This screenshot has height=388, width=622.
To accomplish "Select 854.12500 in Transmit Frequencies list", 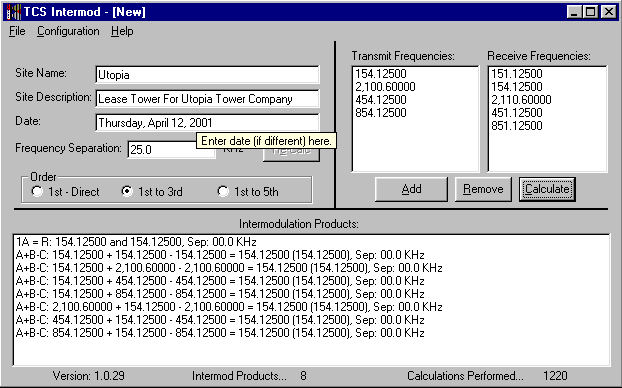I will click(x=381, y=113).
